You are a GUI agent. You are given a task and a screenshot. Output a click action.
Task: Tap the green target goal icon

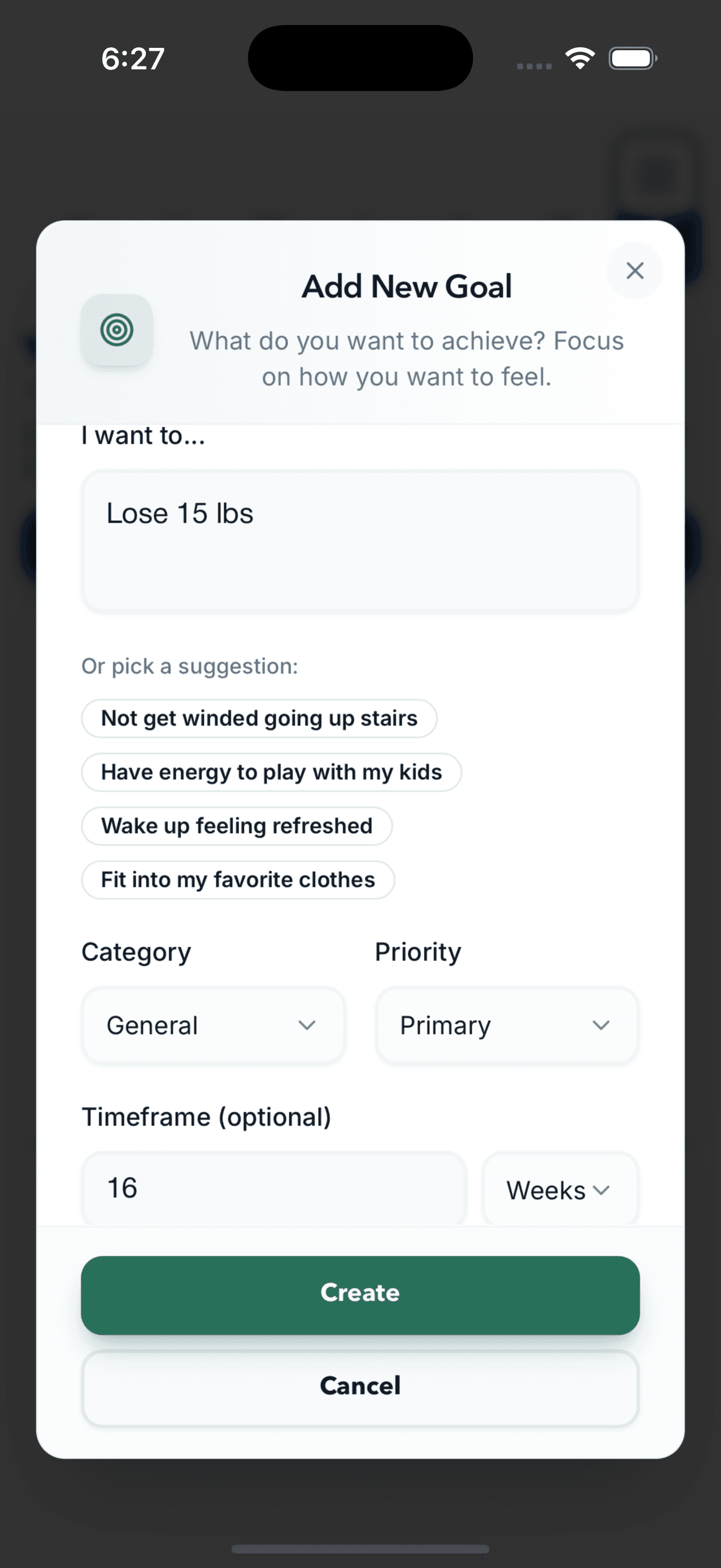click(117, 330)
